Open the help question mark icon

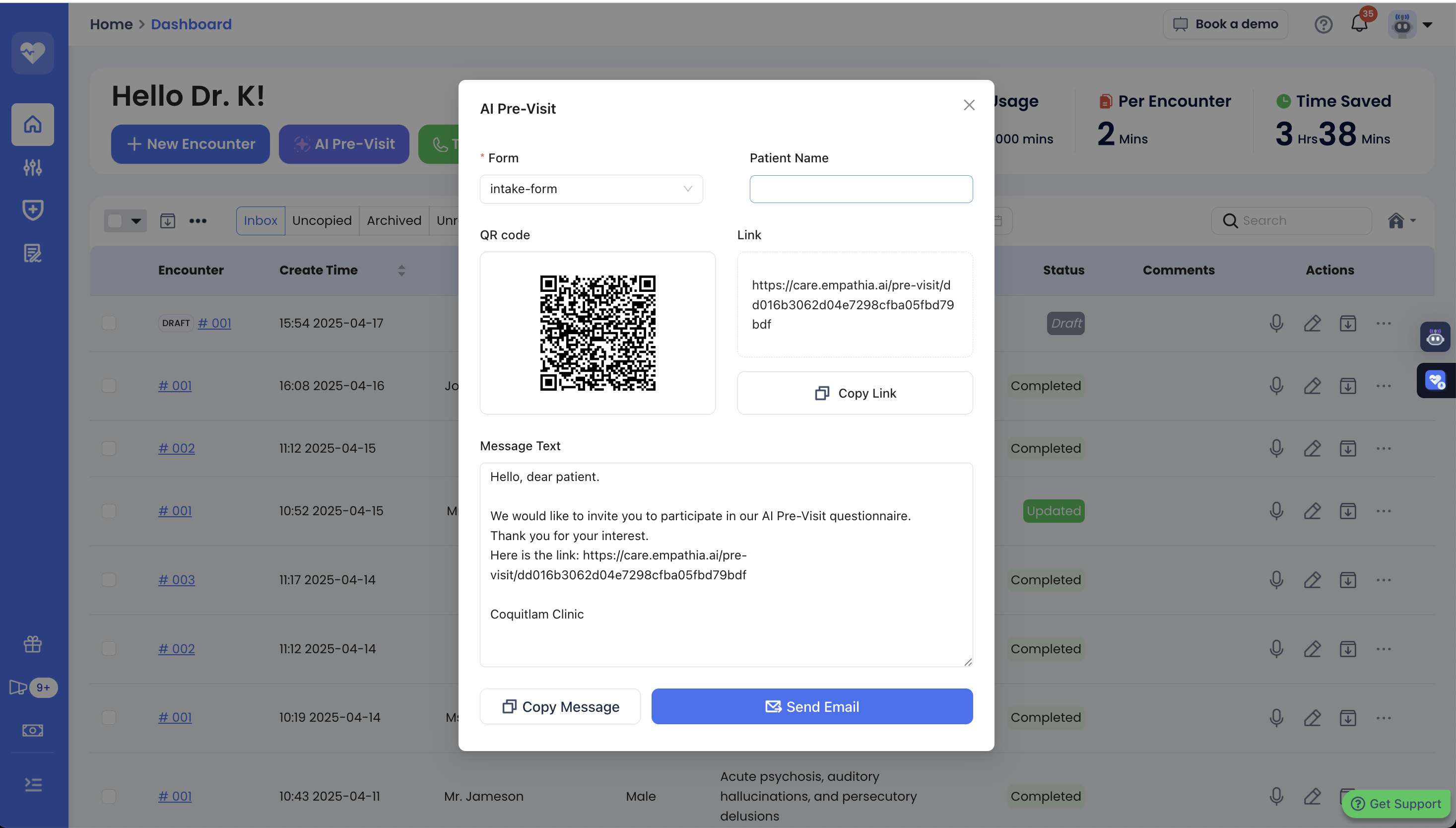click(1323, 24)
